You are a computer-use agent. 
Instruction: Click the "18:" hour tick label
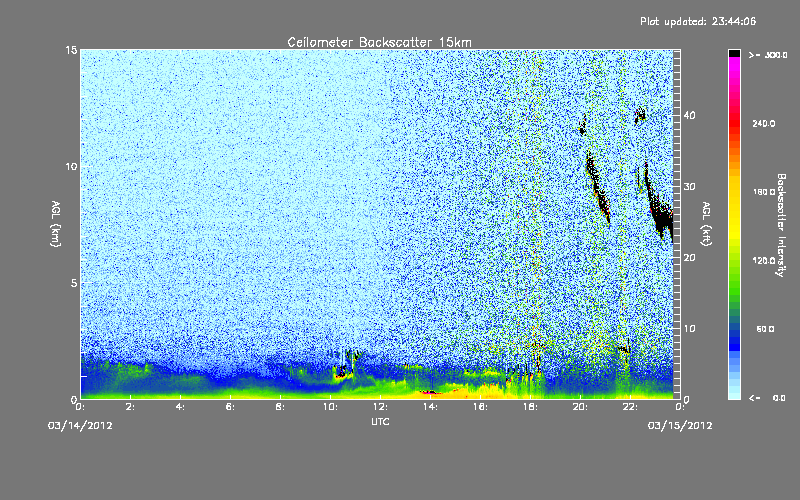(x=530, y=407)
